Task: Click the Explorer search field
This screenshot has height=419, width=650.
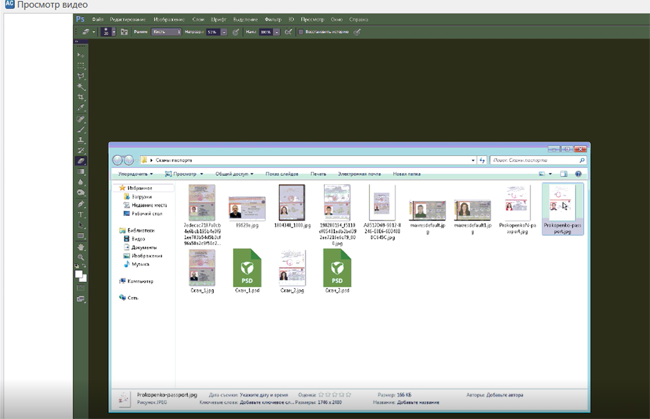Action: click(538, 160)
